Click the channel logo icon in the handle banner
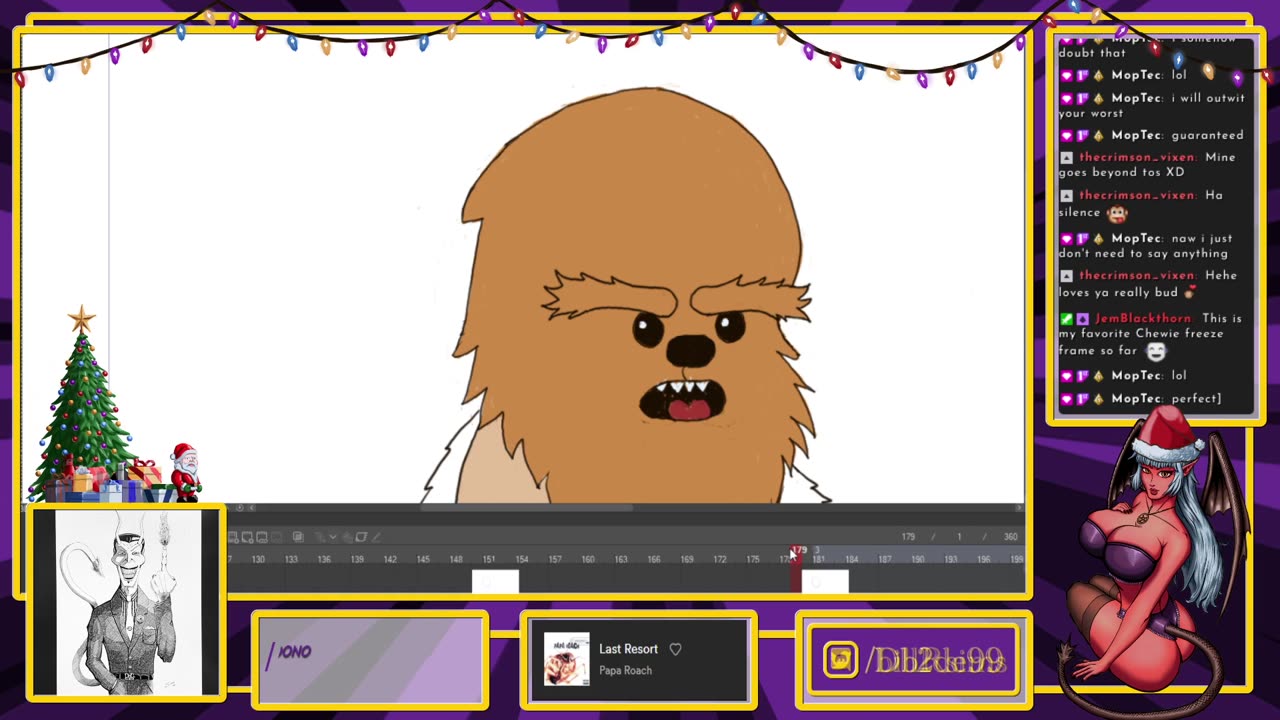1280x720 pixels. (x=840, y=660)
